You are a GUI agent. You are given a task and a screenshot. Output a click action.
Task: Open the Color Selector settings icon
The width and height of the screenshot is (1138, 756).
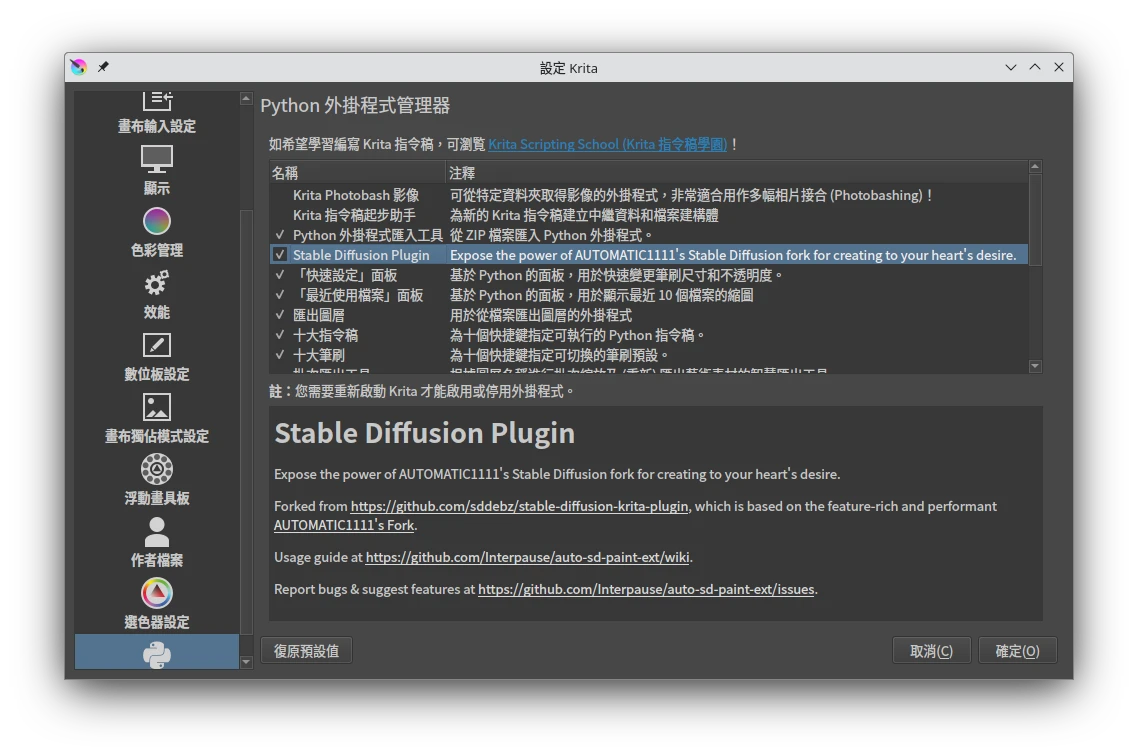(x=157, y=594)
